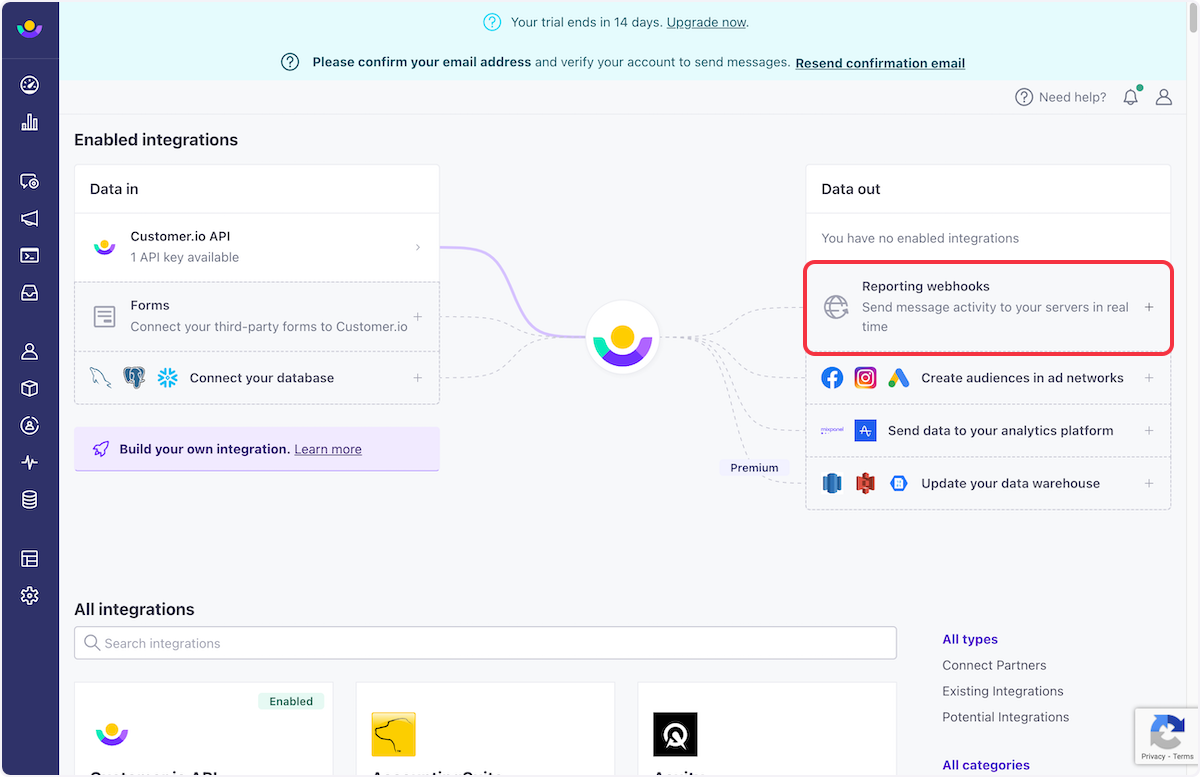The height and width of the screenshot is (777, 1200).
Task: Click the Upgrade now link
Action: pos(706,22)
